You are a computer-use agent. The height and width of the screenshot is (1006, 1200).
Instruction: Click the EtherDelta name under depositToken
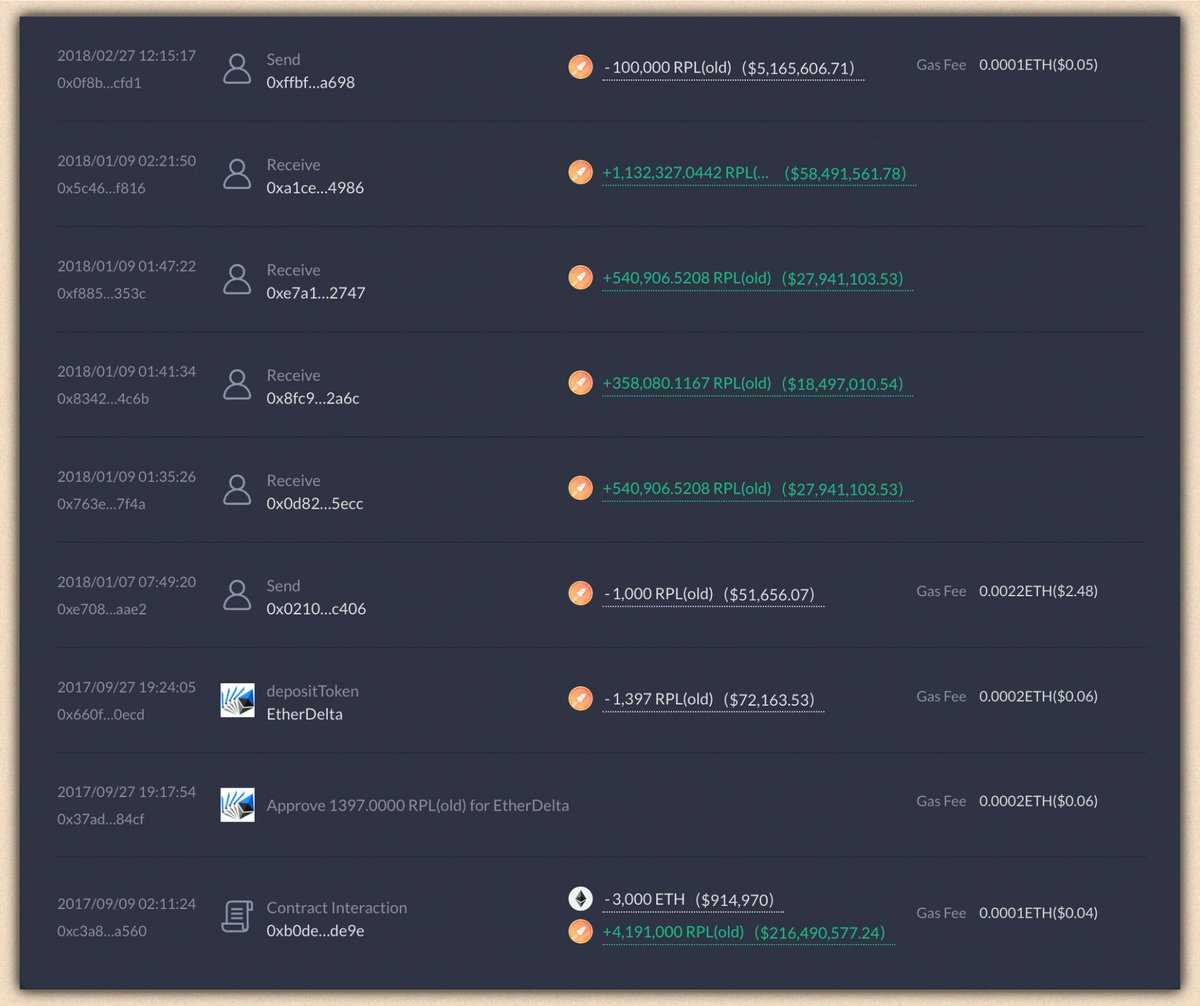pos(304,714)
